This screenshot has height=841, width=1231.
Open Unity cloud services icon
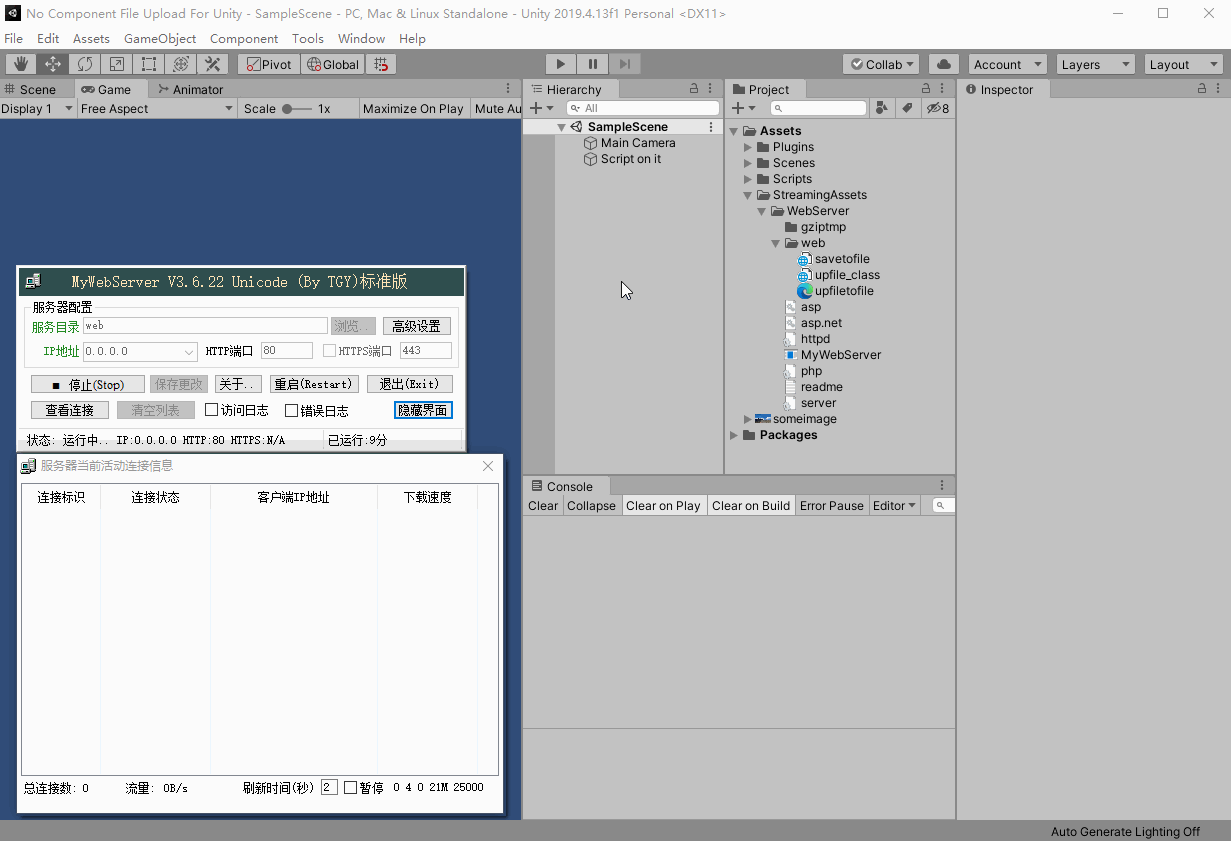tap(944, 64)
